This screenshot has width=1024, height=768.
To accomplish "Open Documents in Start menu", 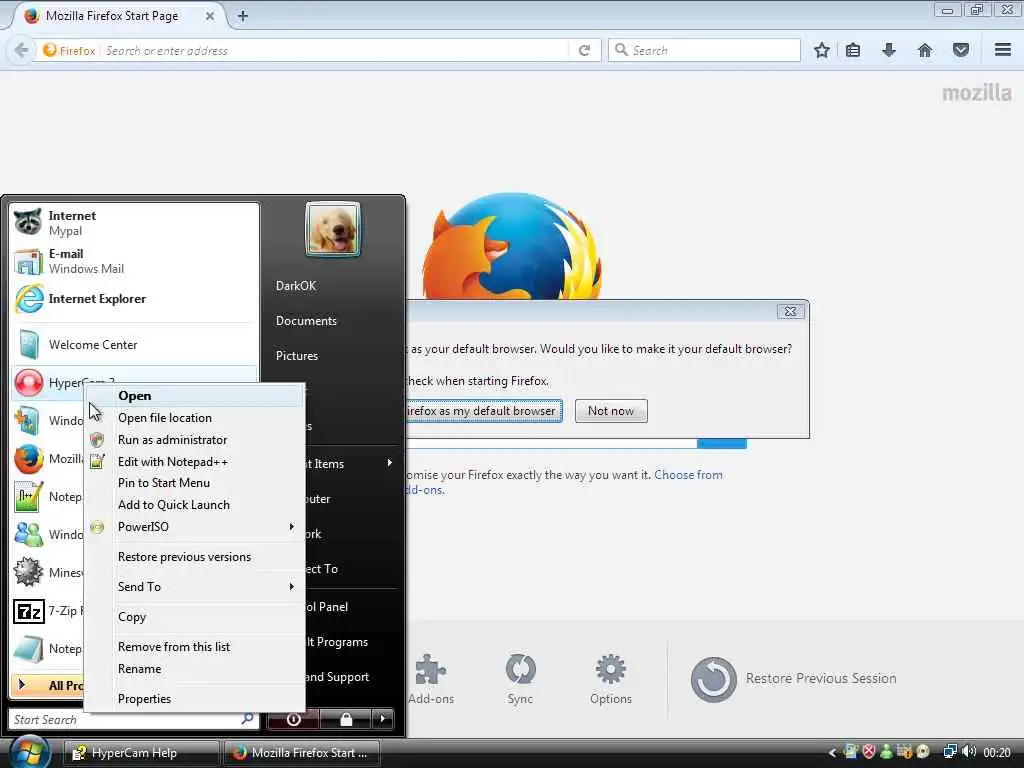I will click(x=306, y=321).
